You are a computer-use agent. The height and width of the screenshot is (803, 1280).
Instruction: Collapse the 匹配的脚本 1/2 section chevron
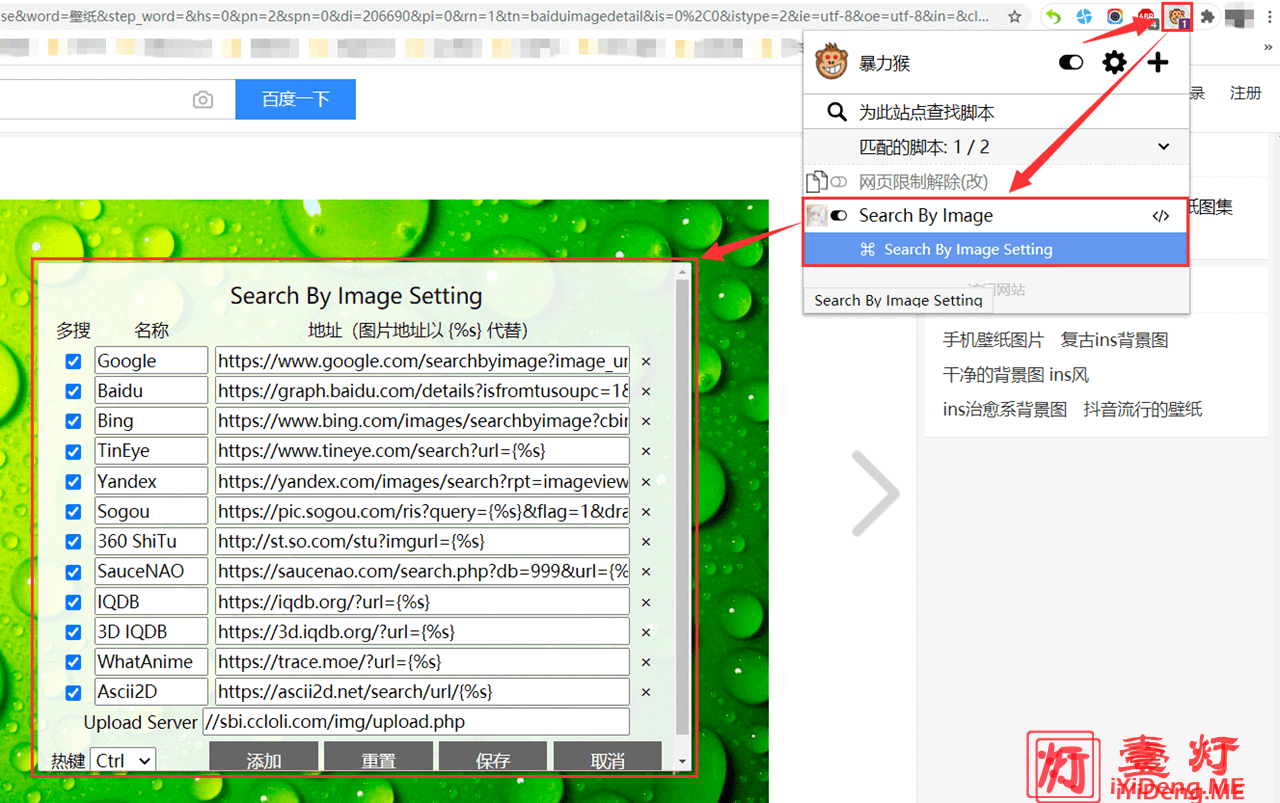click(1163, 147)
